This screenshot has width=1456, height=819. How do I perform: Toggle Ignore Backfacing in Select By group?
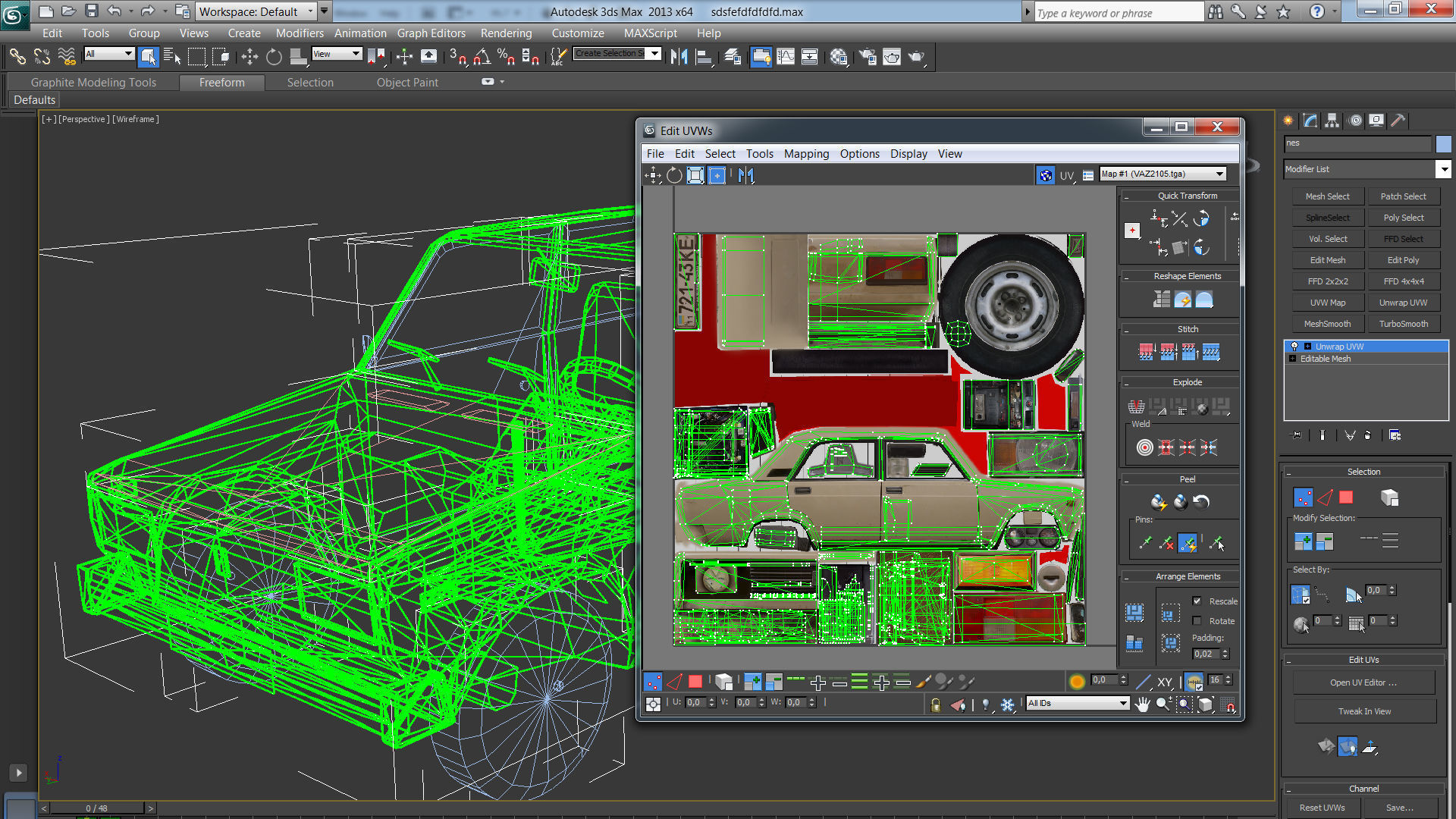click(1300, 595)
